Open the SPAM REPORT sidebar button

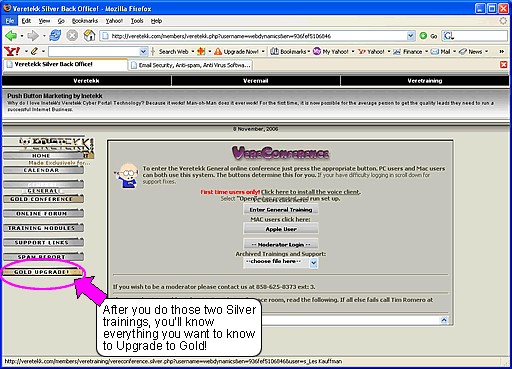[x=43, y=257]
